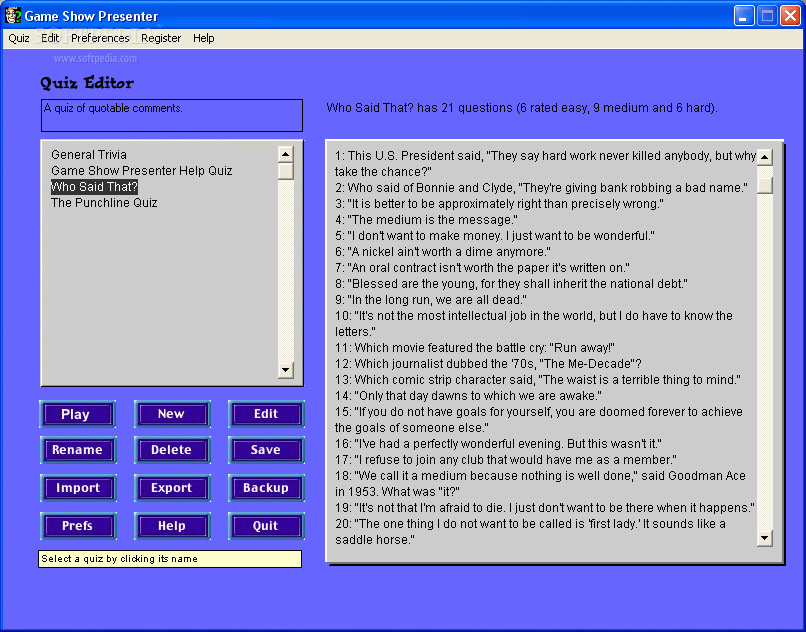Viewport: 806px width, 632px height.
Task: Click the question list scrollbar thumb
Action: tap(765, 185)
